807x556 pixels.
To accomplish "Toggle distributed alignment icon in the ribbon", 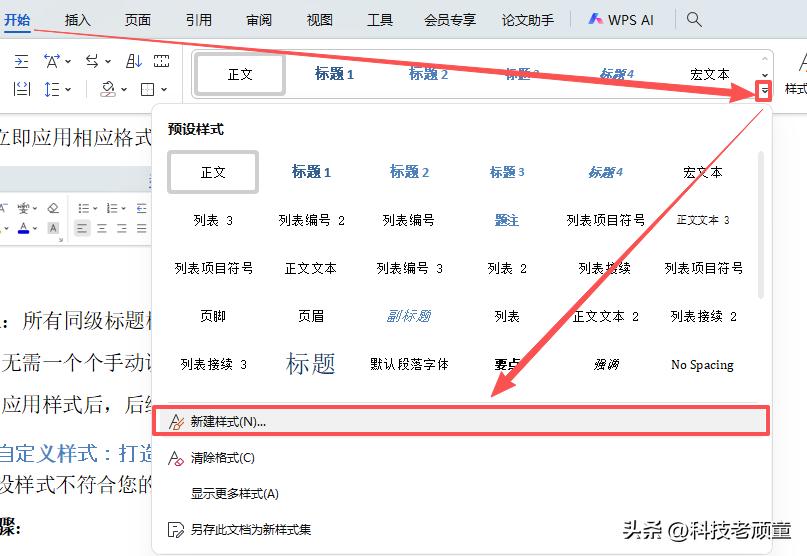I will 21,89.
